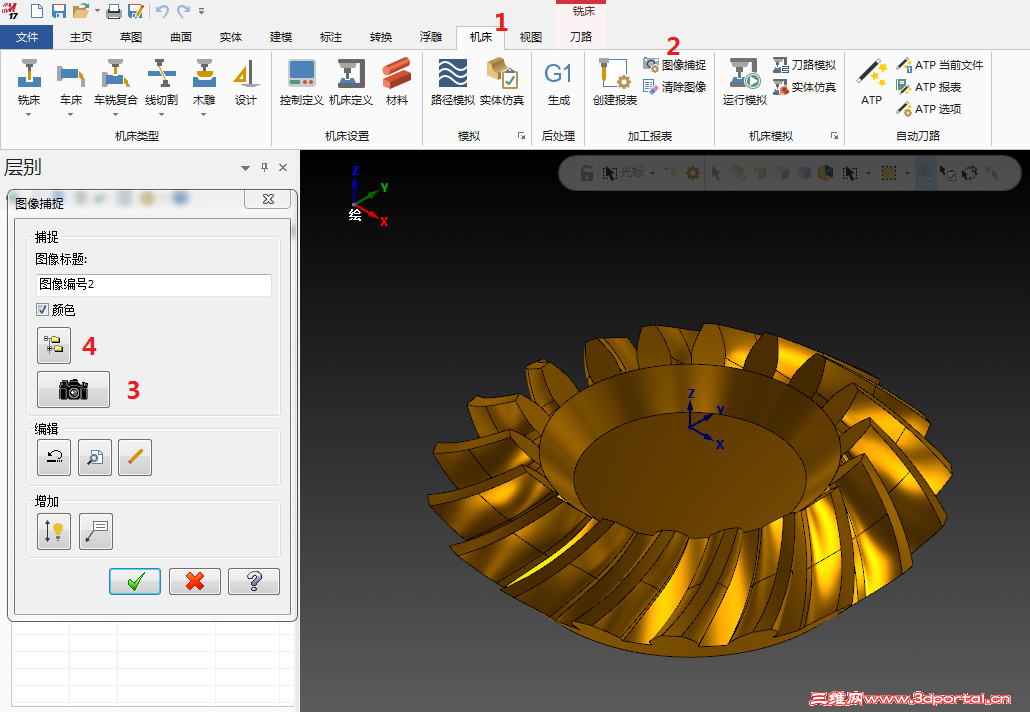This screenshot has width=1030, height=712.
Task: Click 清除图像 clear images
Action: [x=675, y=87]
